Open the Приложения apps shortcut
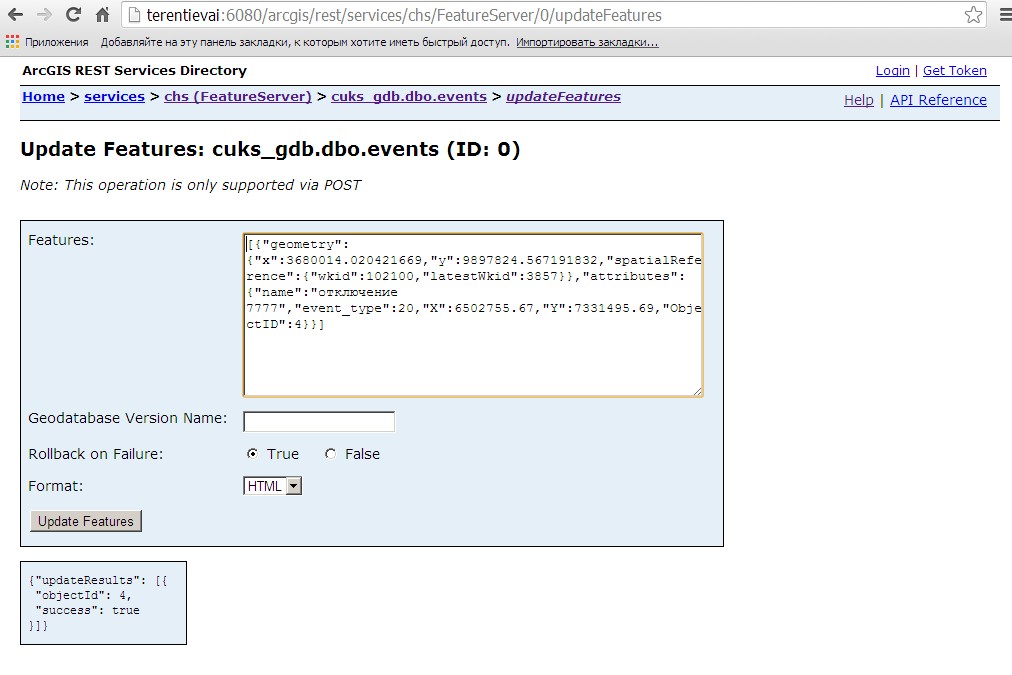 [x=47, y=43]
